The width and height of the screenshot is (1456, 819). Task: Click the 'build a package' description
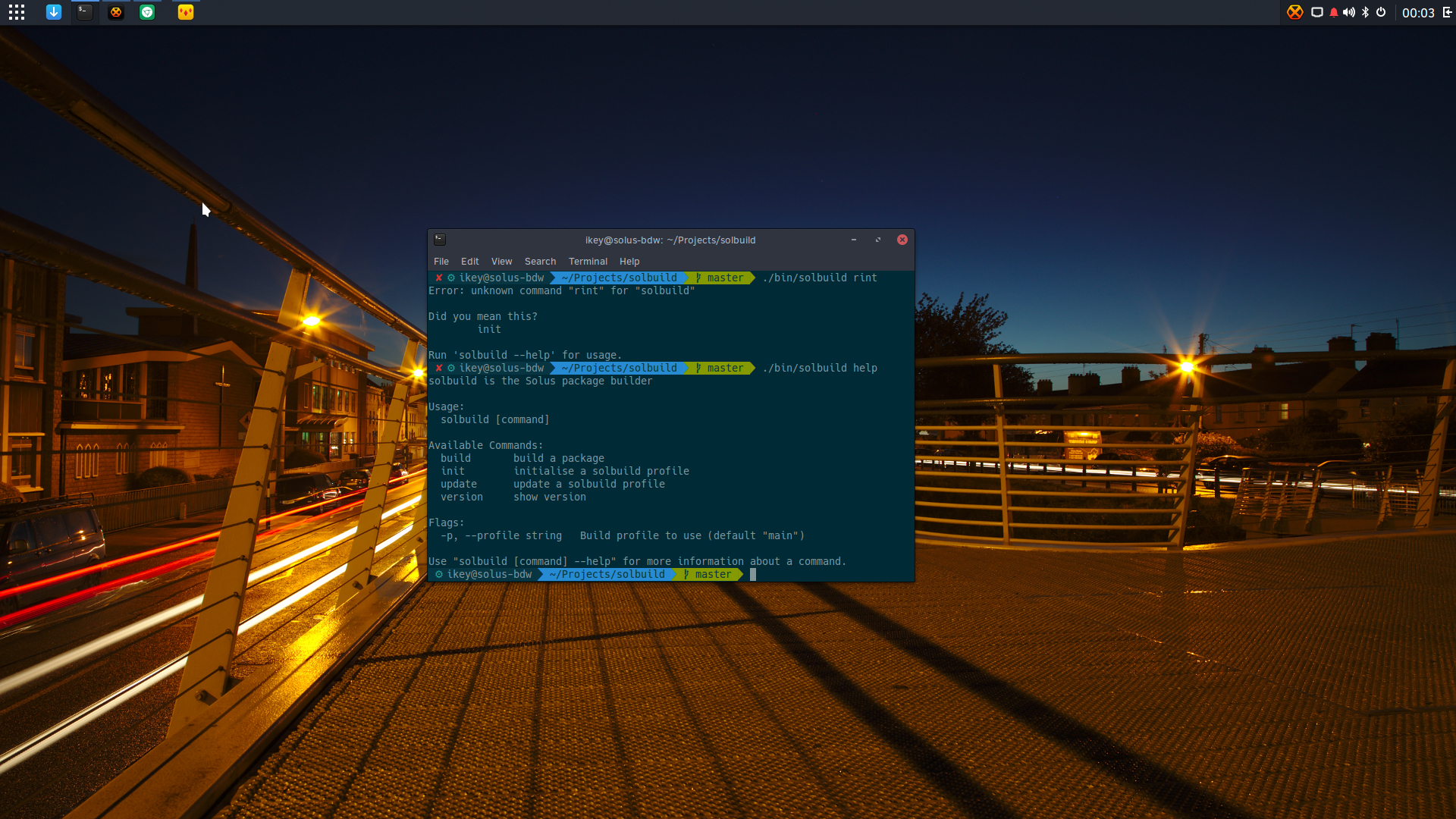559,459
